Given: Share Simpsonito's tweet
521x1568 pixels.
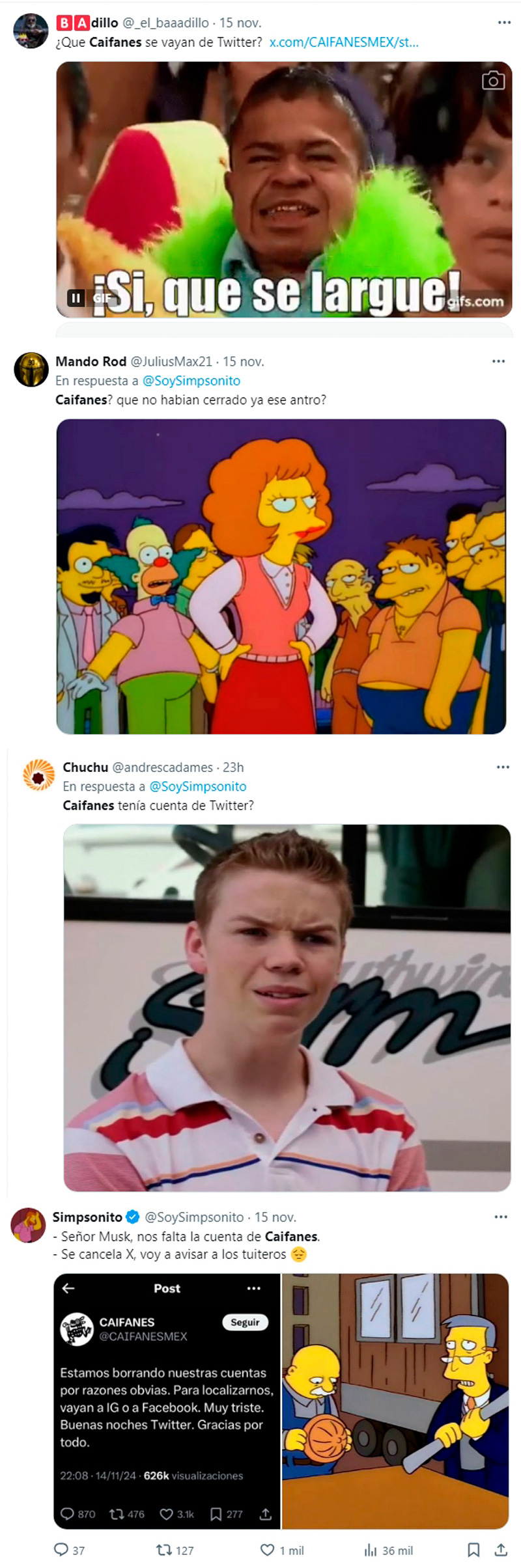Looking at the screenshot, I should coord(501,1550).
